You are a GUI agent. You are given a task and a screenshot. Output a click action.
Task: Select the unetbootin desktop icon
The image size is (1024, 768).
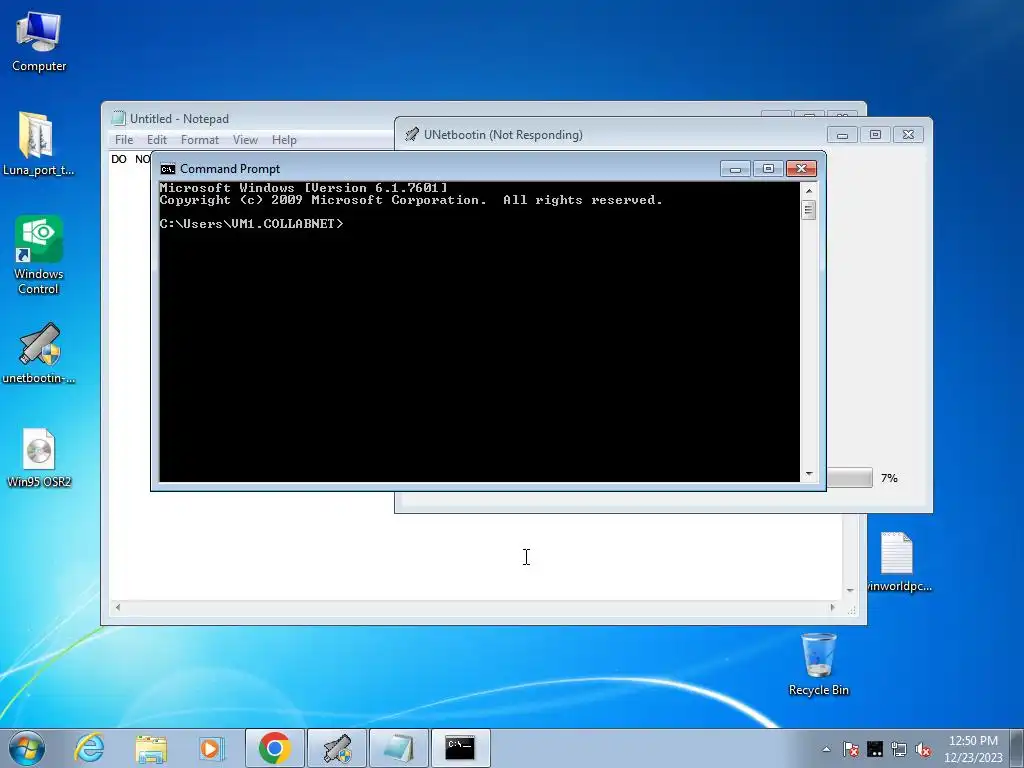coord(39,353)
